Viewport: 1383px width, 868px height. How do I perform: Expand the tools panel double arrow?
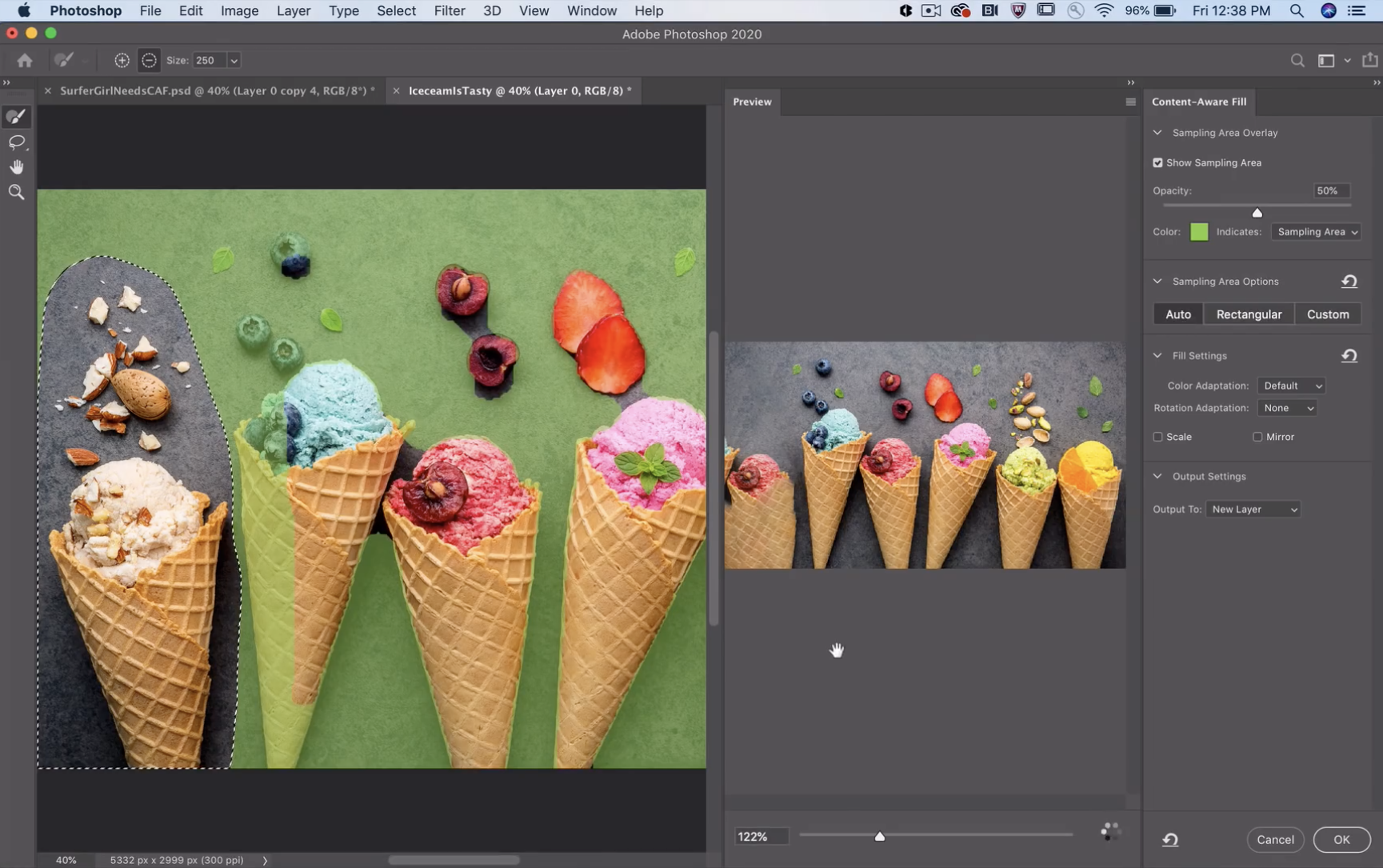point(6,82)
